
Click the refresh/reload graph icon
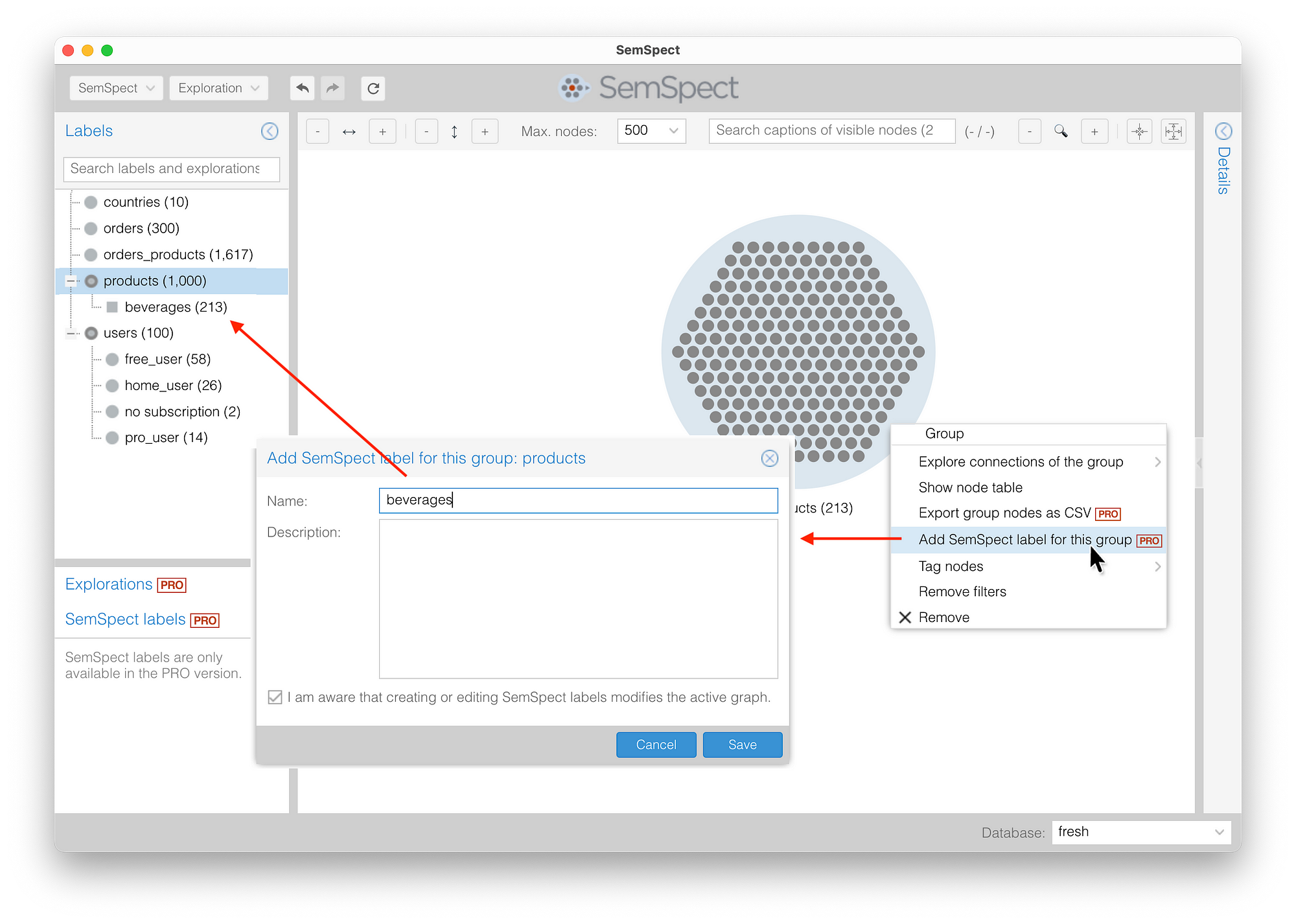[x=373, y=87]
